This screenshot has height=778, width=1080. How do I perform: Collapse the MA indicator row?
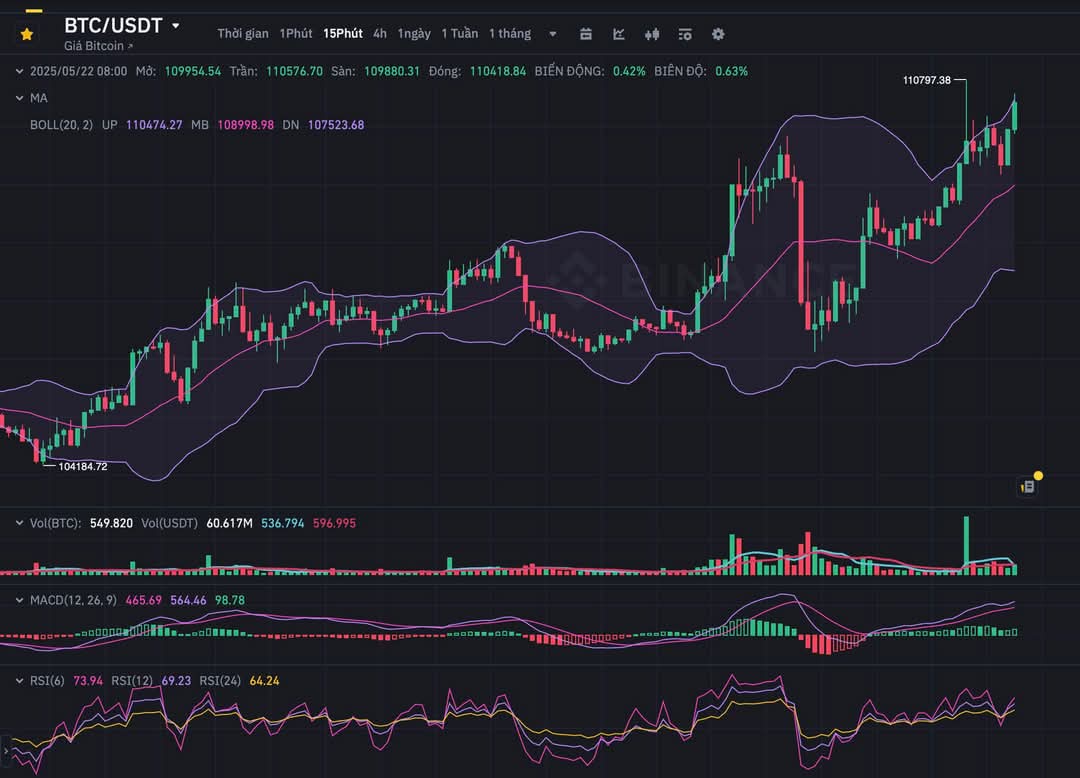18,98
